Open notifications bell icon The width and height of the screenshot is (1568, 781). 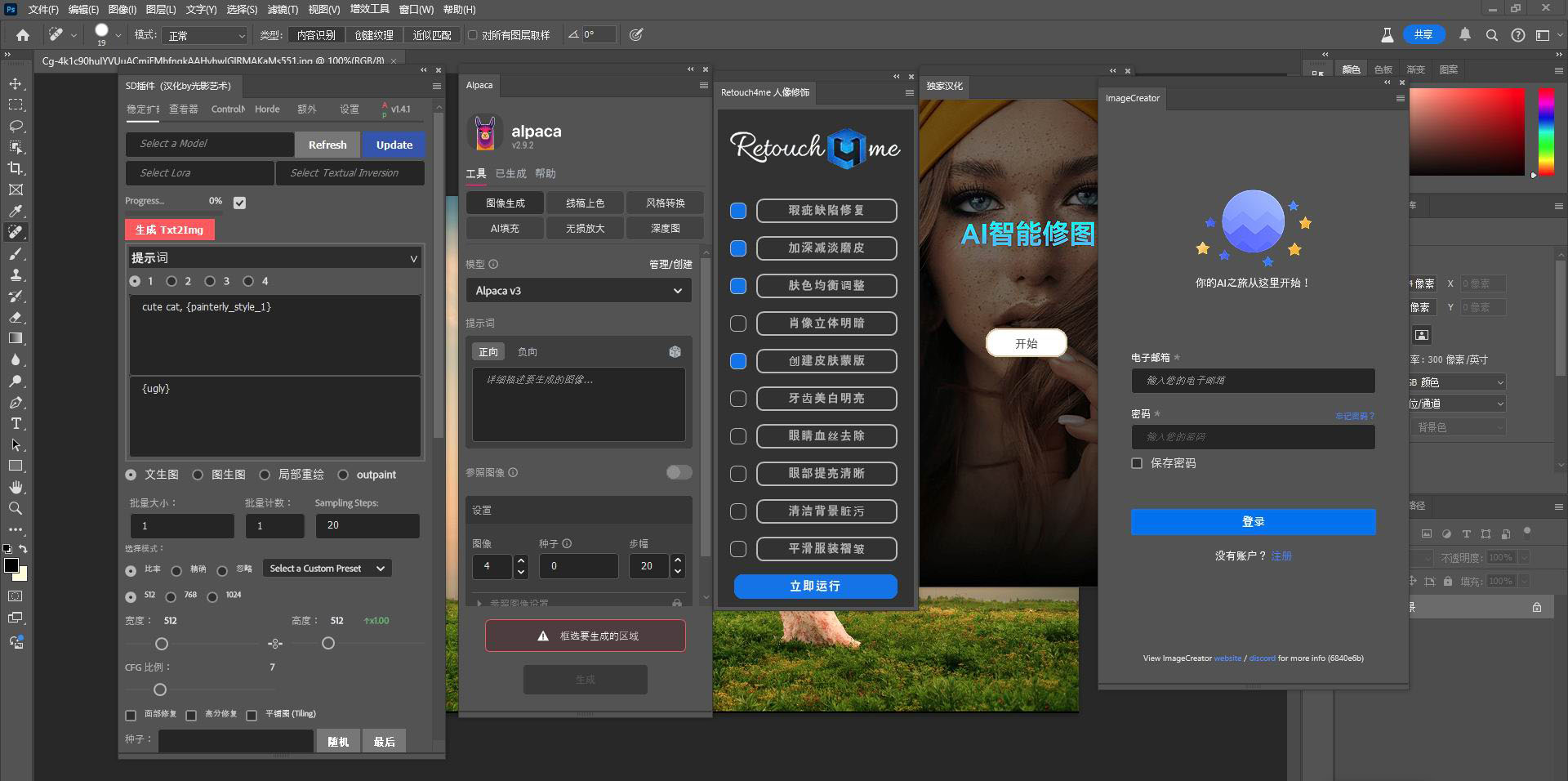click(x=1465, y=35)
